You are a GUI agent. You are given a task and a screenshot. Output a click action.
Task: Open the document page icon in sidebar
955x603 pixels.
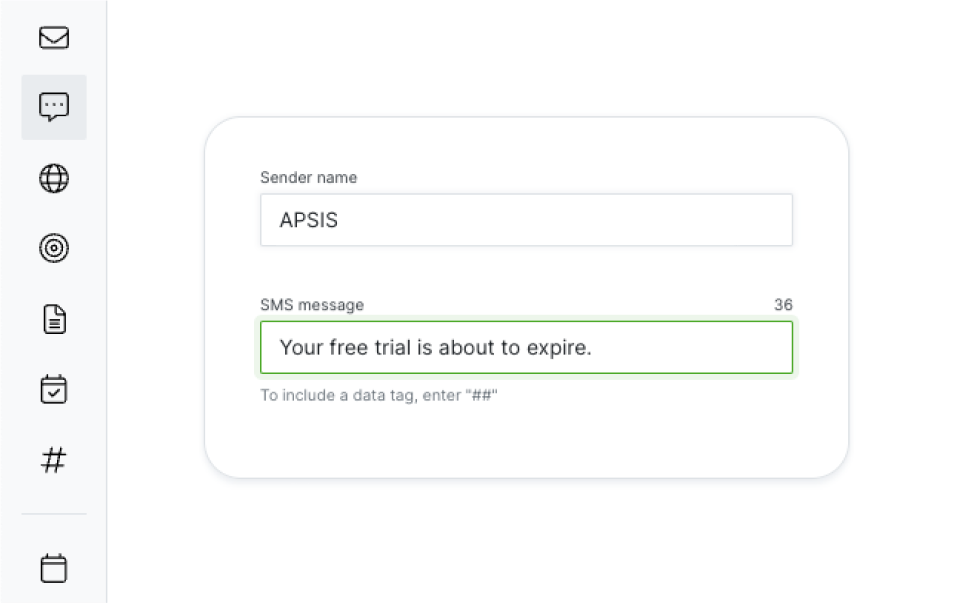[54, 319]
